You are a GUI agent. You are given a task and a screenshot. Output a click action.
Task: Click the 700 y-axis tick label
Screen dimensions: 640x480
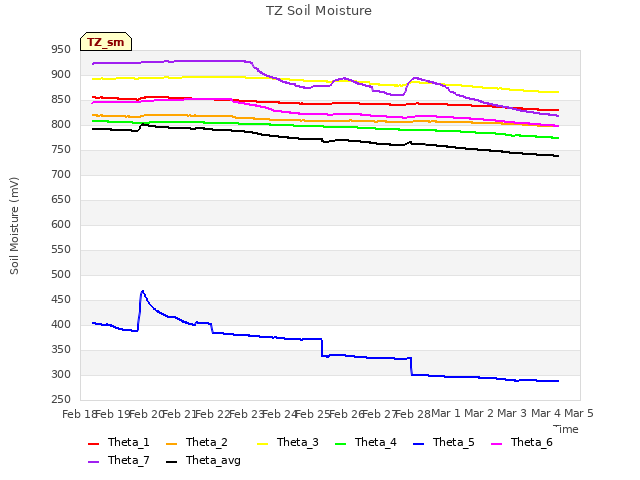coord(61,175)
